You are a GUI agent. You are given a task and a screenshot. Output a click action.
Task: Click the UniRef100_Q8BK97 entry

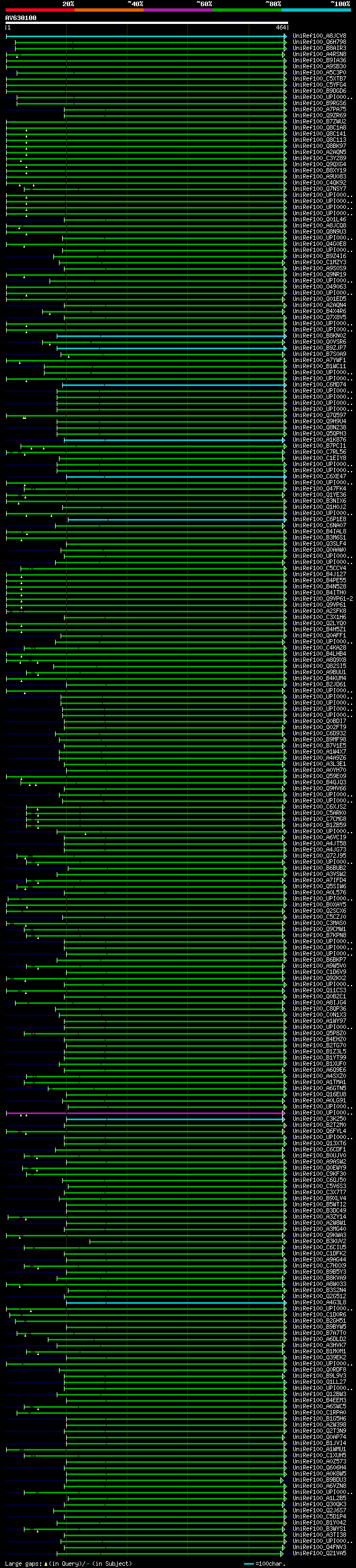319,146
